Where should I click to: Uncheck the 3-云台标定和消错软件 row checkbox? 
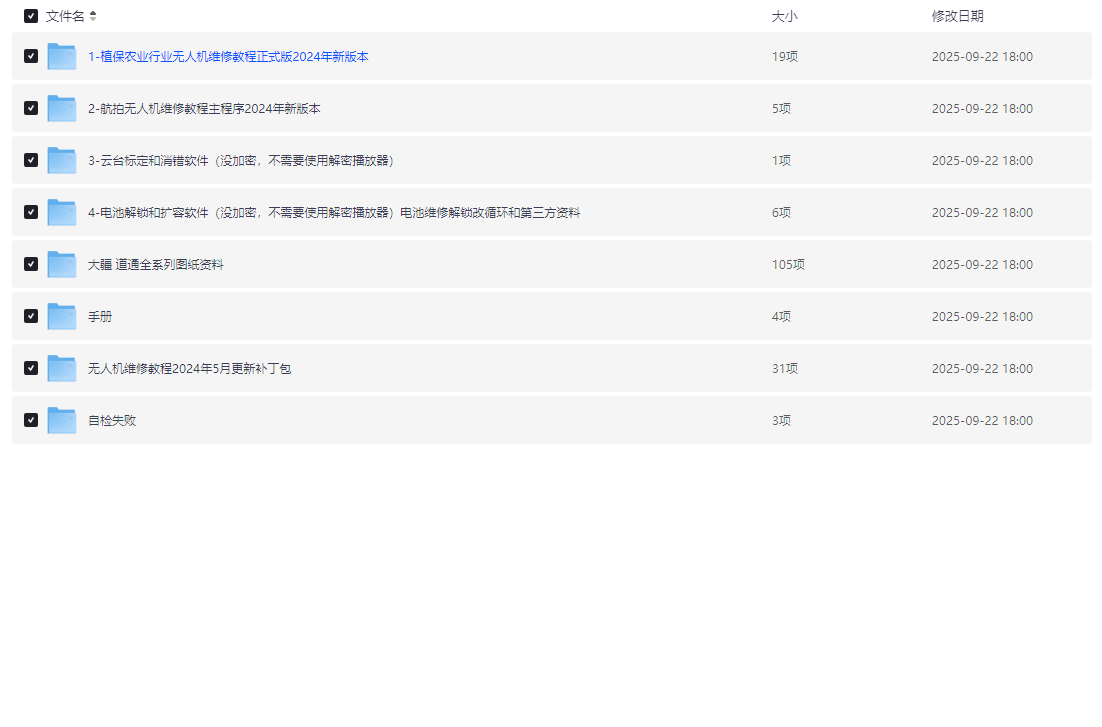[31, 160]
